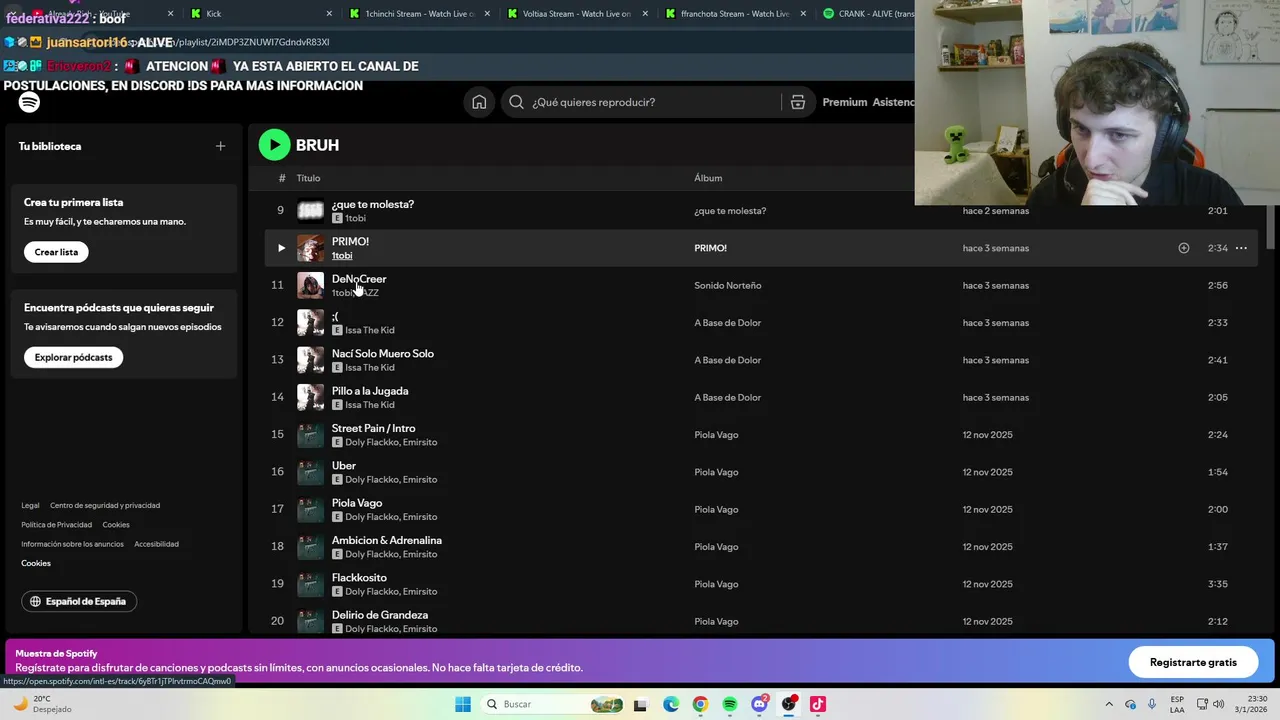Select the Flackkosito track title
This screenshot has width=1280, height=720.
point(359,578)
